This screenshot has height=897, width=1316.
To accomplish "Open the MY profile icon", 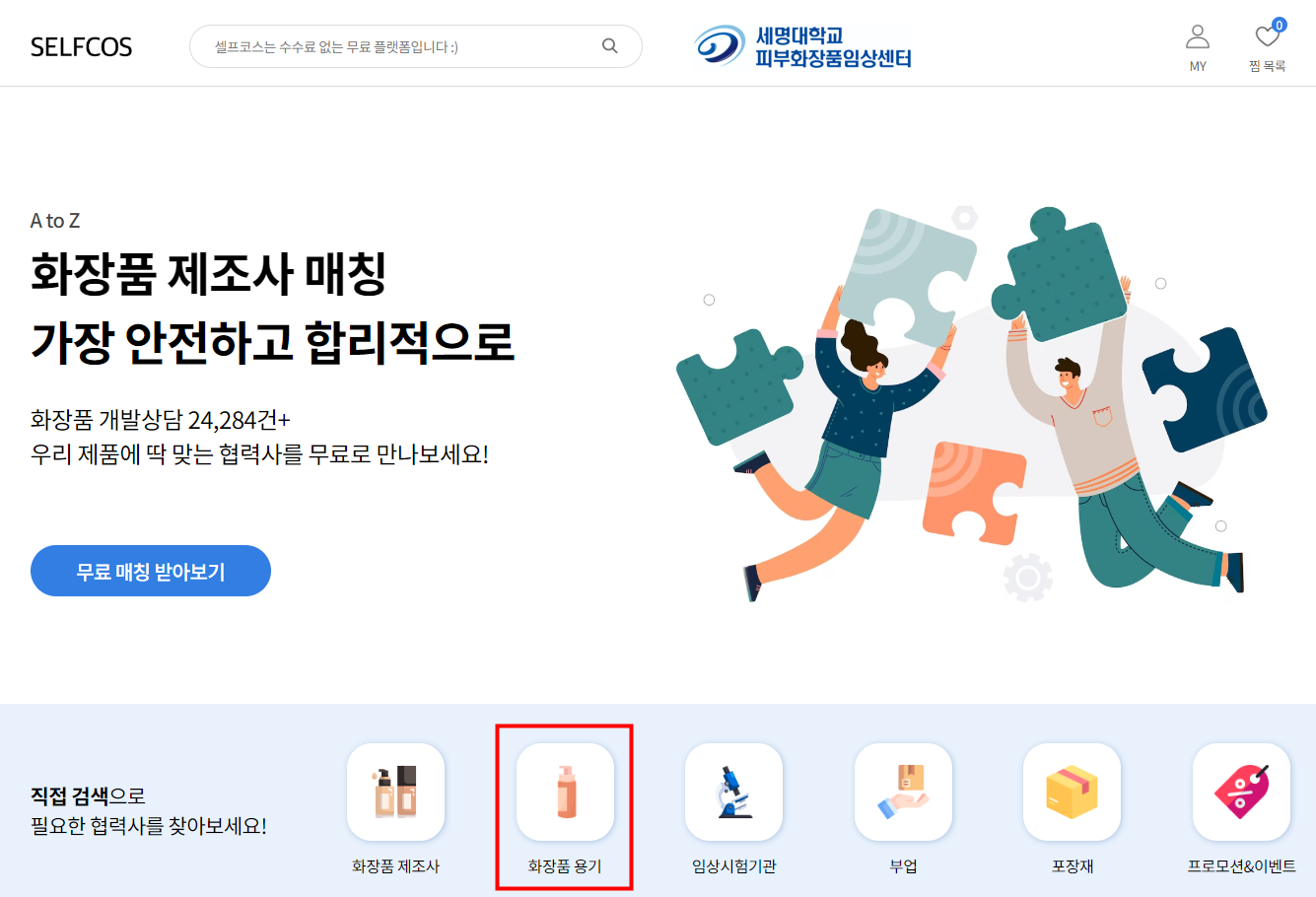I will [x=1198, y=37].
